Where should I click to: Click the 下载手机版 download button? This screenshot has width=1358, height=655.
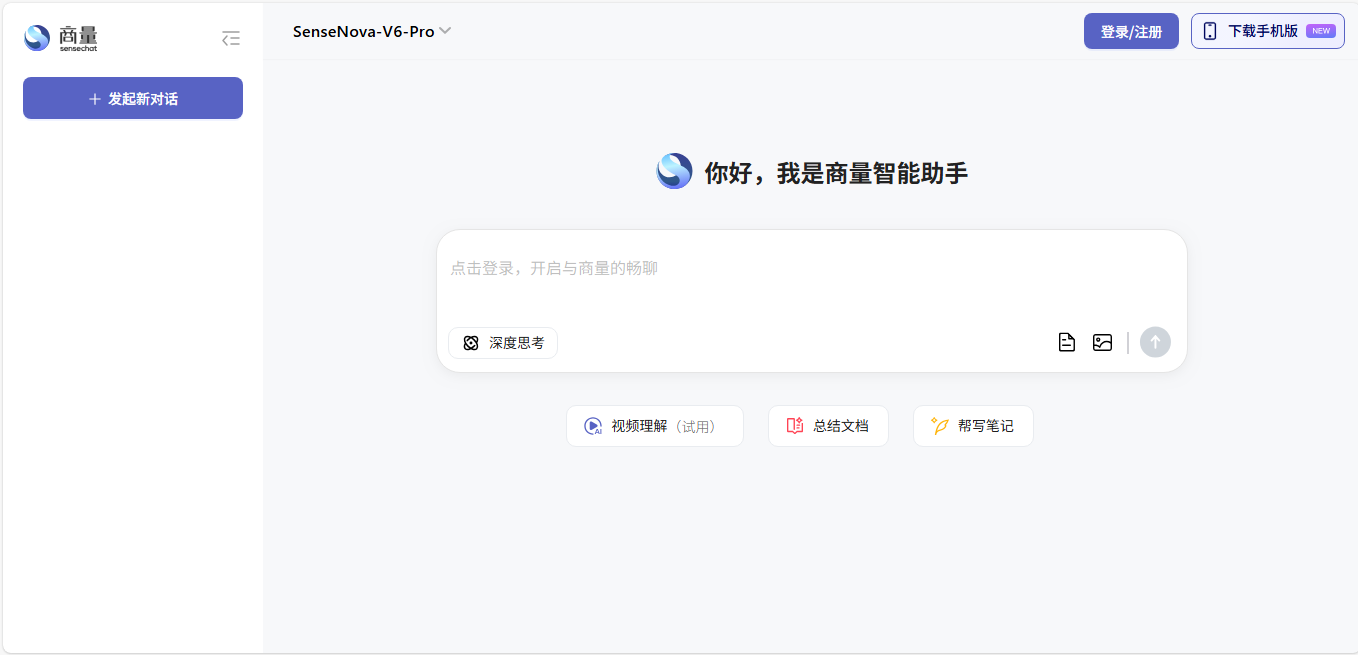(x=1267, y=31)
